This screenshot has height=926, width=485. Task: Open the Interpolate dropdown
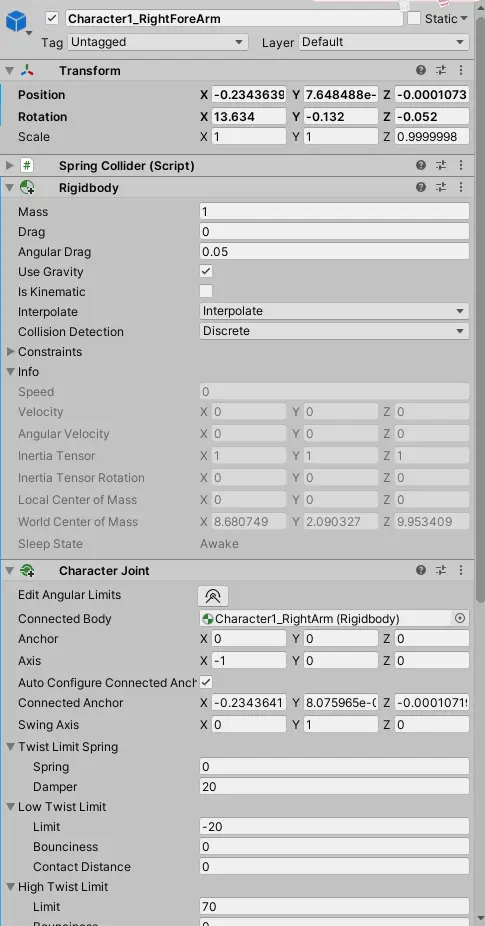coord(334,311)
